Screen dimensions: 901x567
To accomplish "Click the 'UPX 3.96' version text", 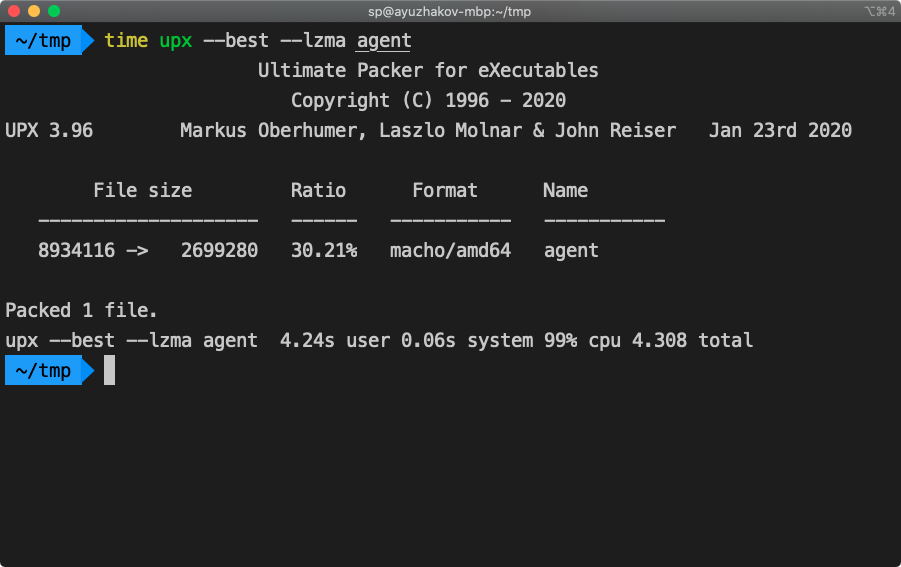I will [x=49, y=130].
